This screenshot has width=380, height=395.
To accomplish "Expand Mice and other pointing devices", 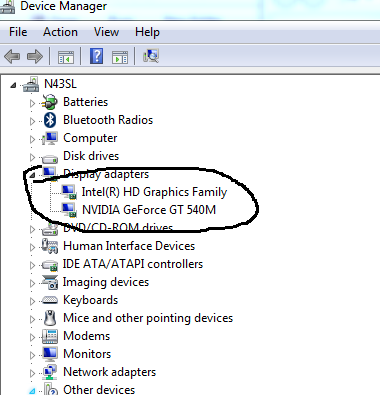I will 32,319.
